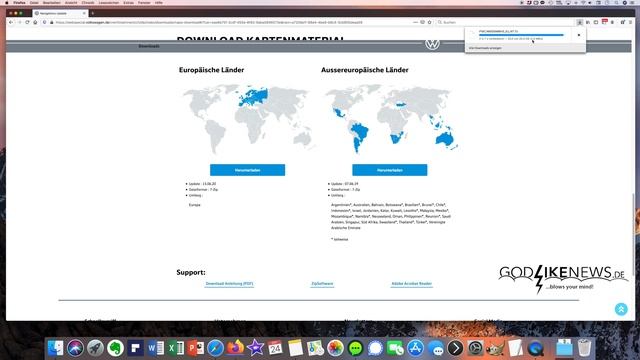Image resolution: width=640 pixels, height=360 pixels.
Task: Open iMovie star icon in dock
Action: tap(256, 348)
